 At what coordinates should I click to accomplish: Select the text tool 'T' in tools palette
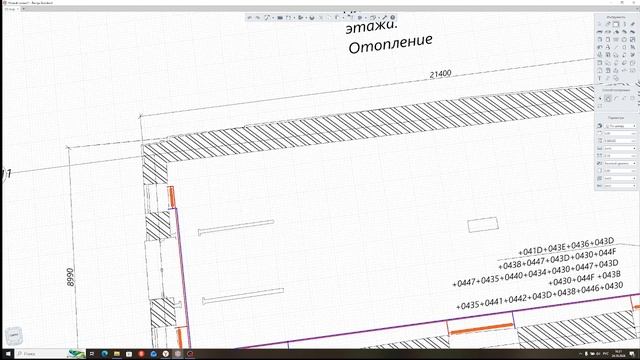pyautogui.click(x=600, y=78)
